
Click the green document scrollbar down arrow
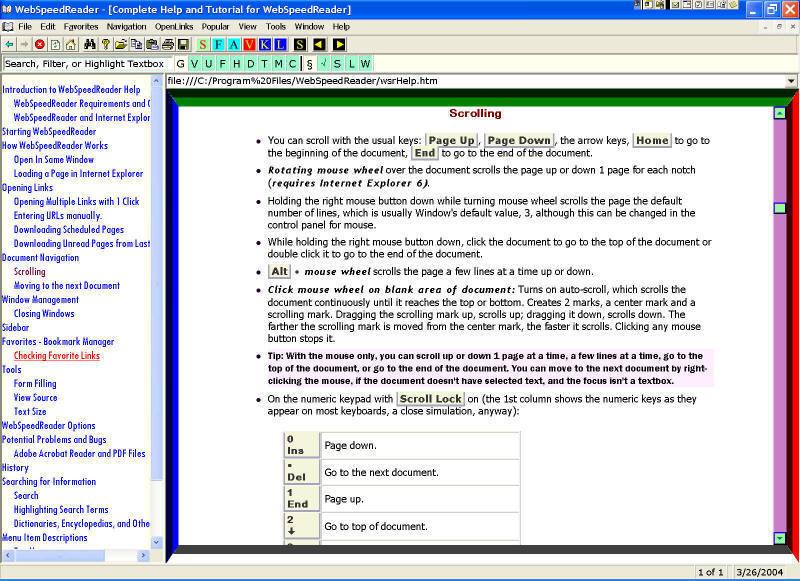point(780,538)
